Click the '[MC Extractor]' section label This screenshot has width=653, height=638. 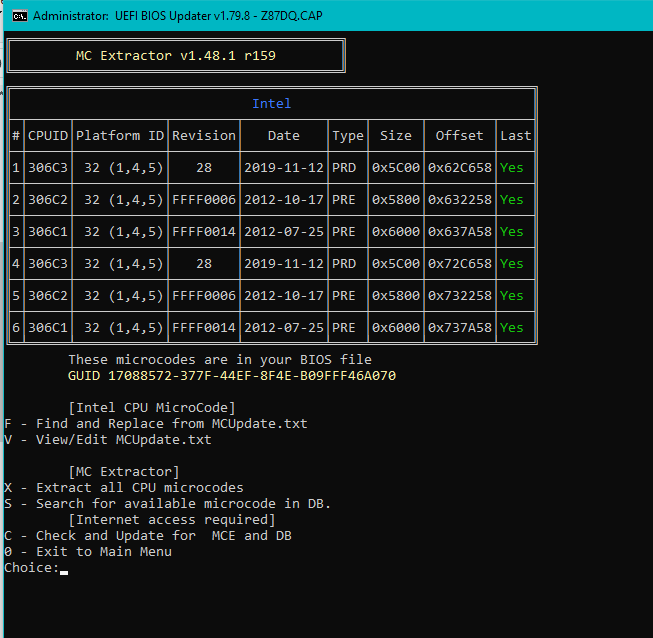[x=124, y=472]
